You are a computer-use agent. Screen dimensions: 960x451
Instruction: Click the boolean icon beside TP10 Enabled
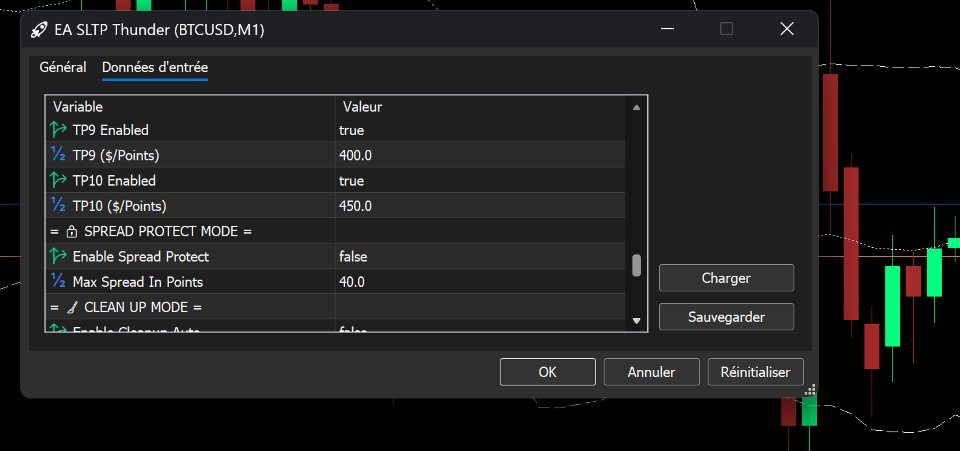(x=58, y=181)
